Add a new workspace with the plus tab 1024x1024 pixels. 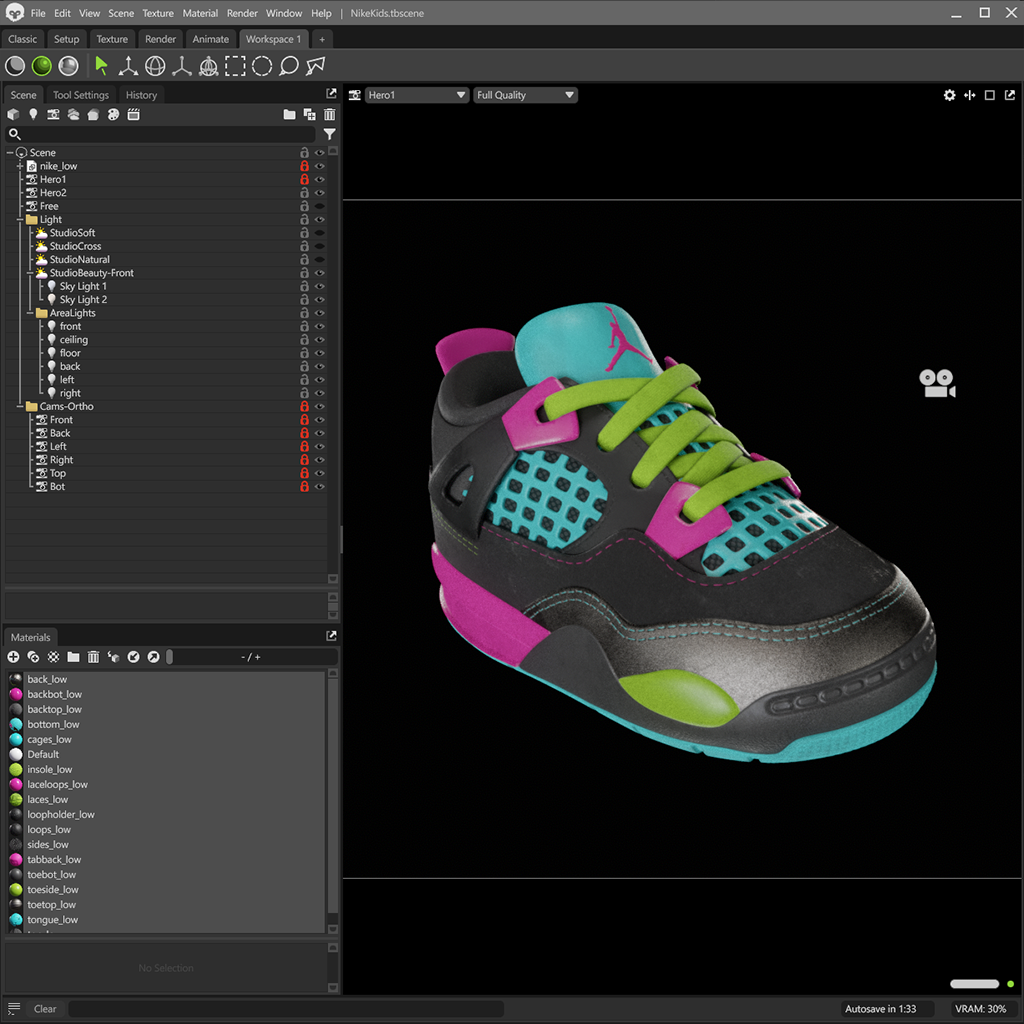(322, 40)
